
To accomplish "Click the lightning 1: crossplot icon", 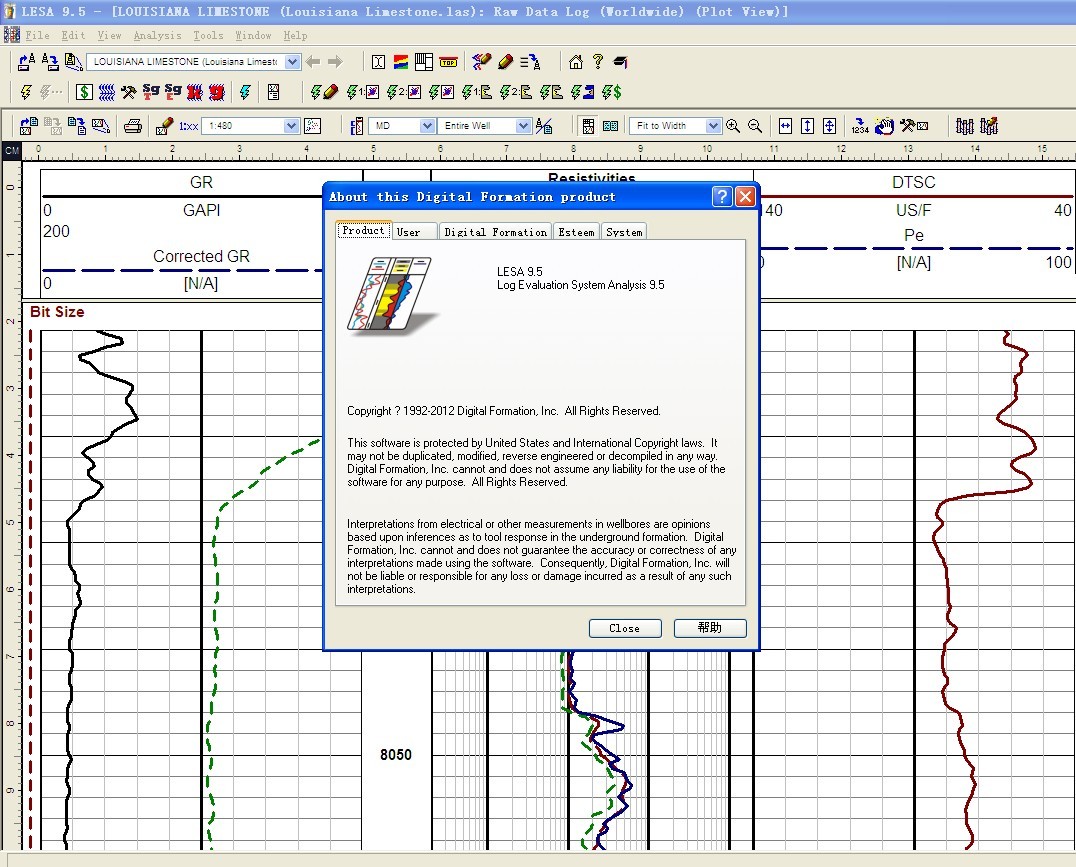I will tap(363, 92).
